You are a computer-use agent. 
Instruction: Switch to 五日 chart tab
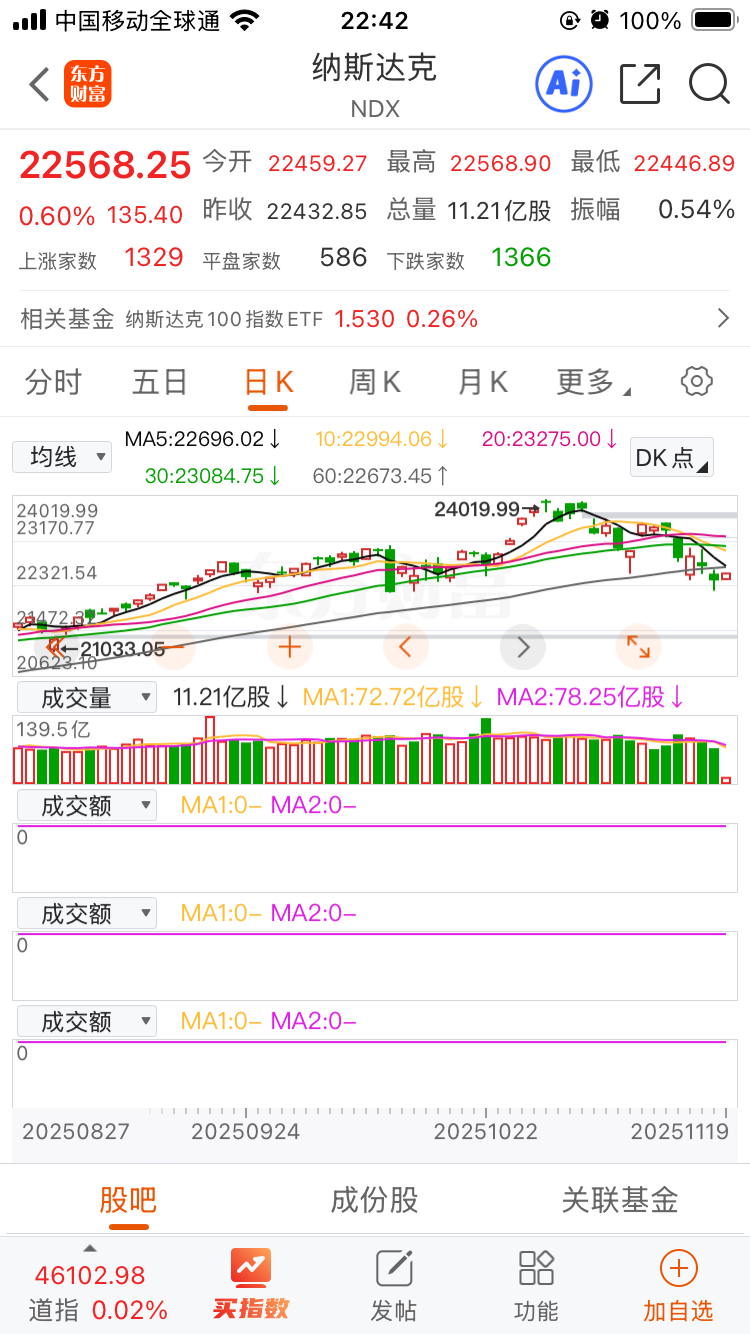point(160,382)
